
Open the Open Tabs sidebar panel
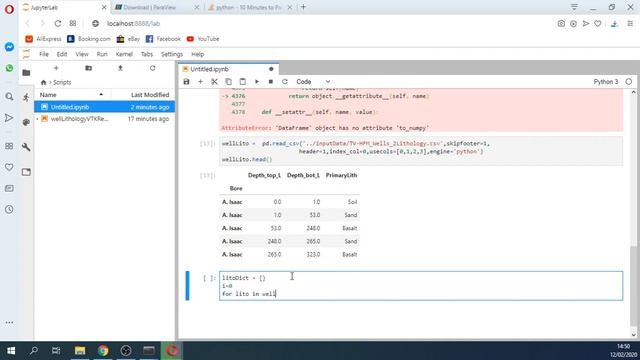[x=26, y=172]
